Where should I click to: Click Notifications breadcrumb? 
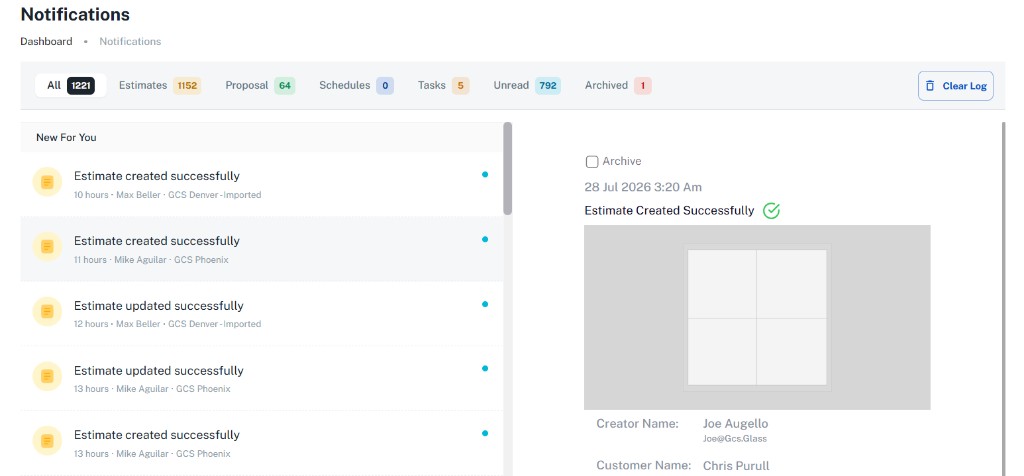click(x=130, y=41)
